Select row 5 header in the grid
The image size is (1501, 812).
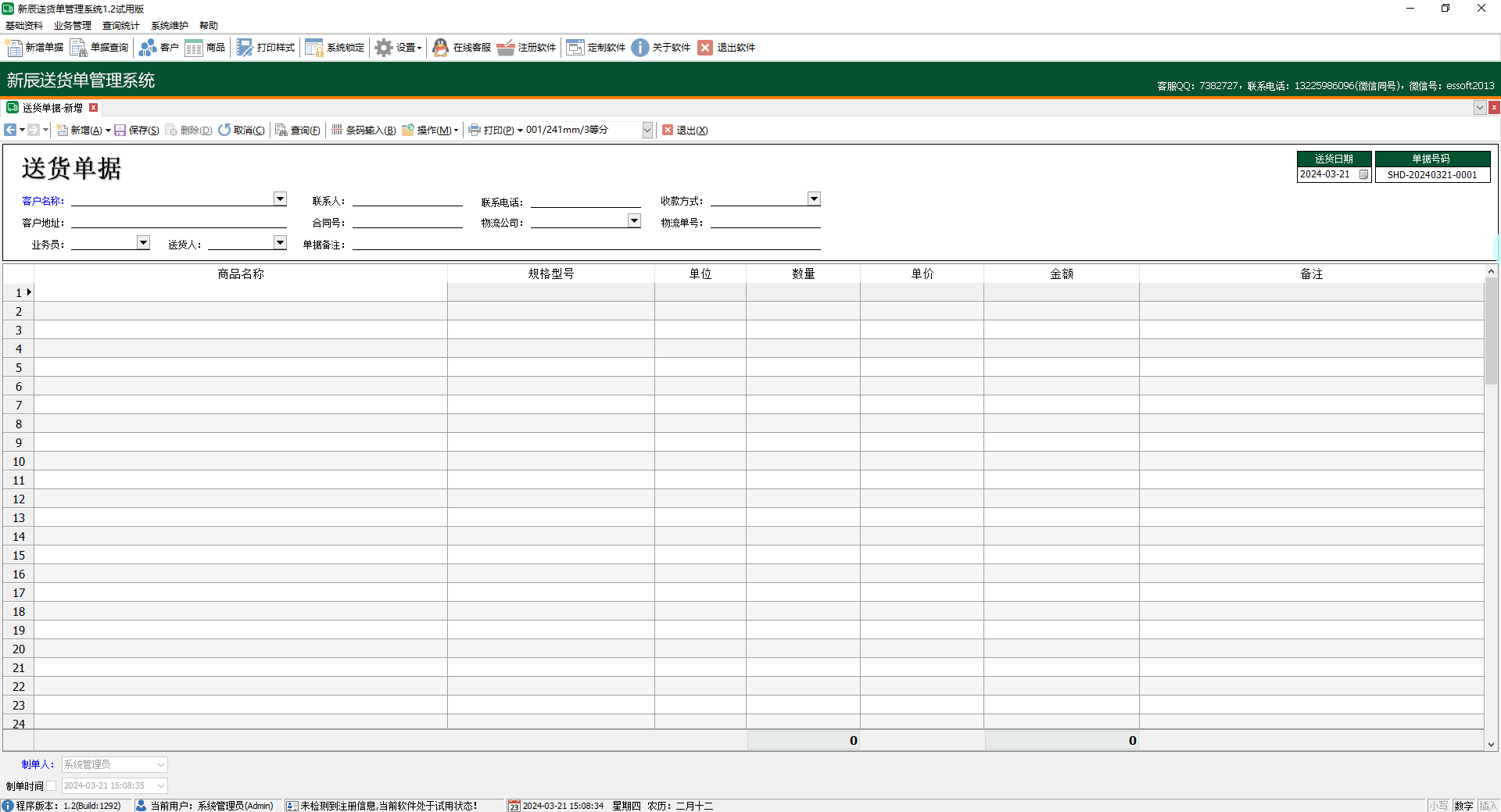coord(19,367)
